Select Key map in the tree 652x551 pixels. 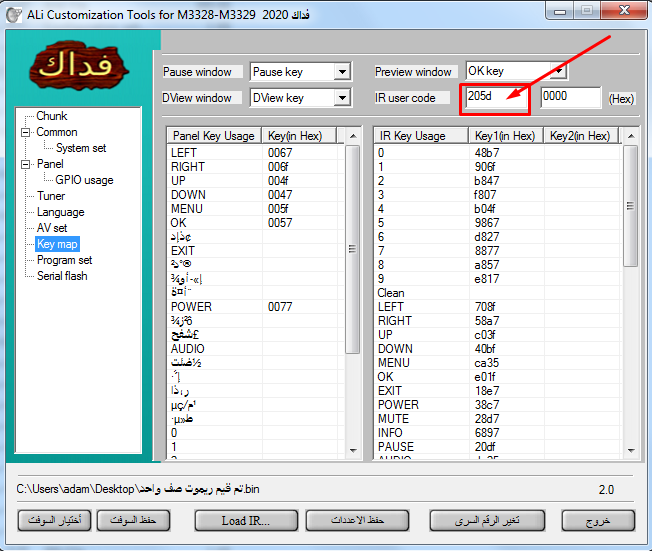click(x=57, y=244)
